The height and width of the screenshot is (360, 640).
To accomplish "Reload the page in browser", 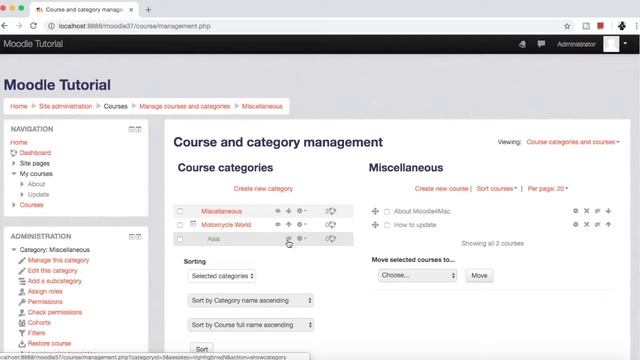I will point(33,26).
